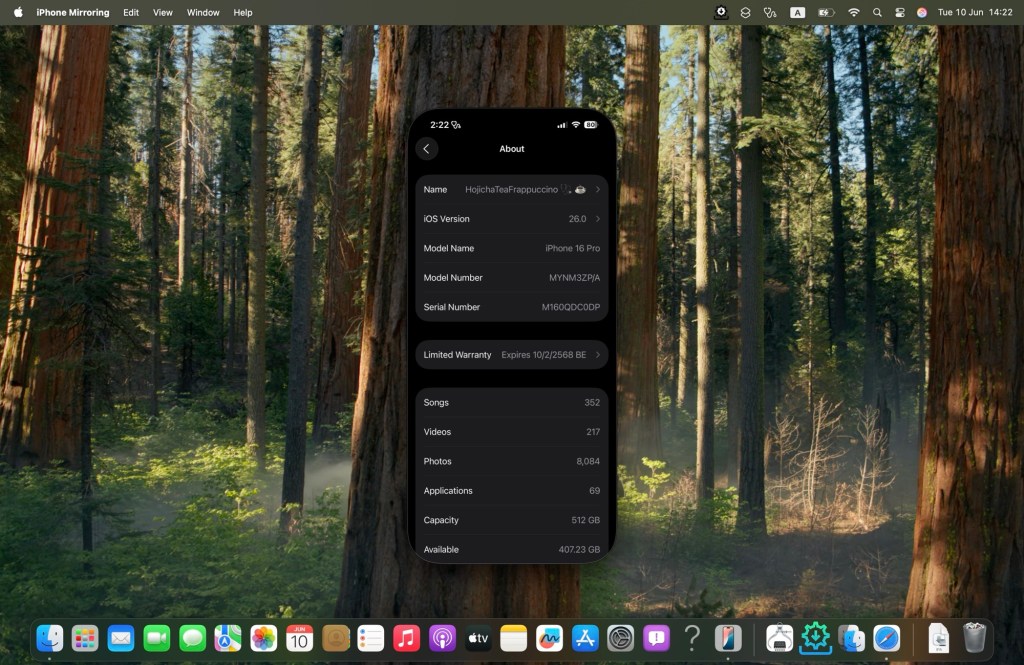Open Control Center in the menu bar
The width and height of the screenshot is (1024, 665).
tap(899, 12)
